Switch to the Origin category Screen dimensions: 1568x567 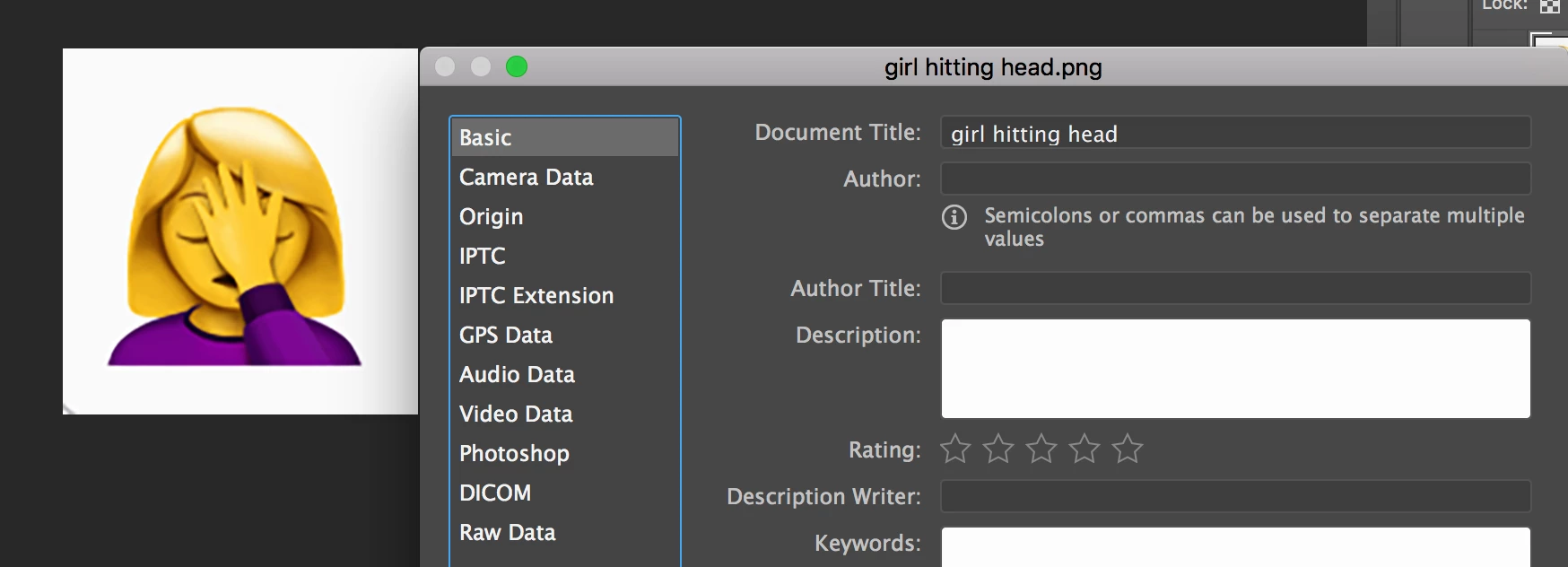pos(564,216)
